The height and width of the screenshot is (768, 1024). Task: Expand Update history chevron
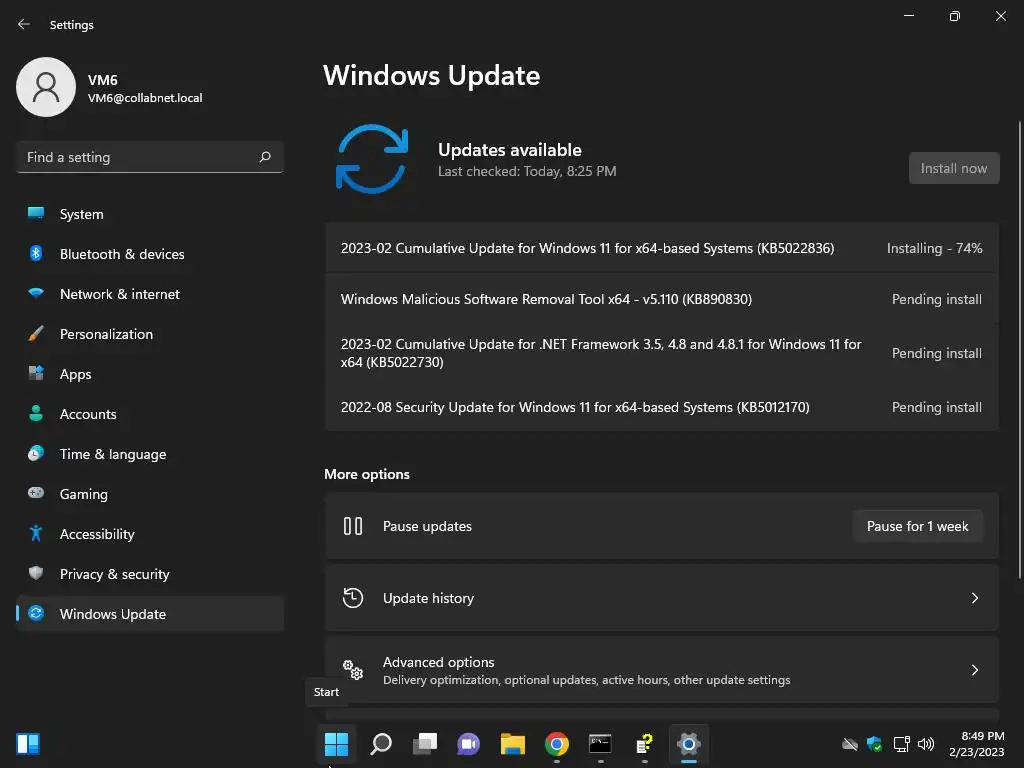(x=974, y=598)
